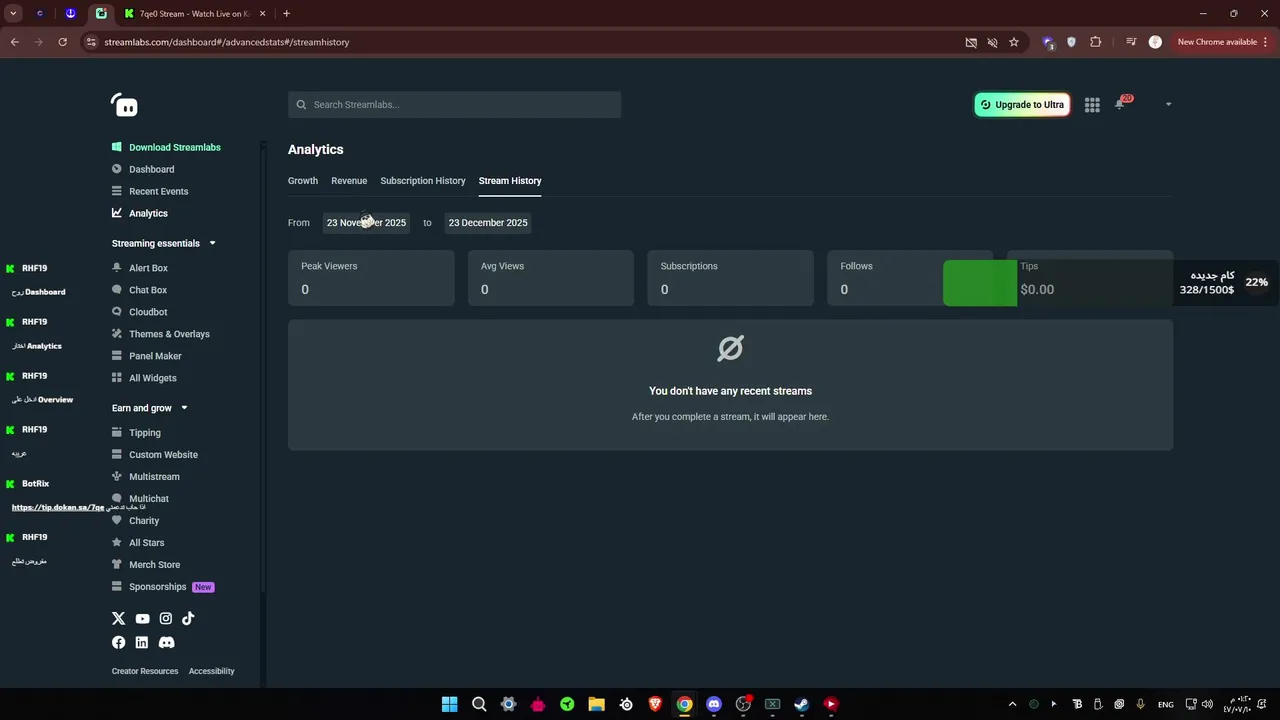Click the All Widgets grid icon
The height and width of the screenshot is (720, 1280).
click(x=117, y=378)
